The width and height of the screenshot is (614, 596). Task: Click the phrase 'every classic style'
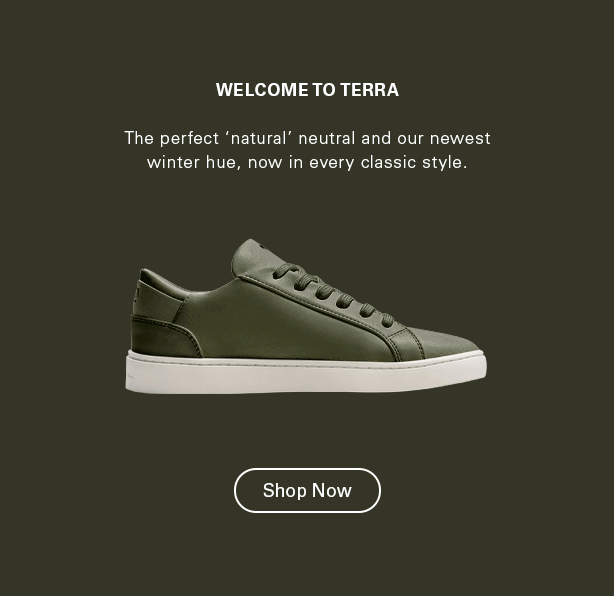388,163
